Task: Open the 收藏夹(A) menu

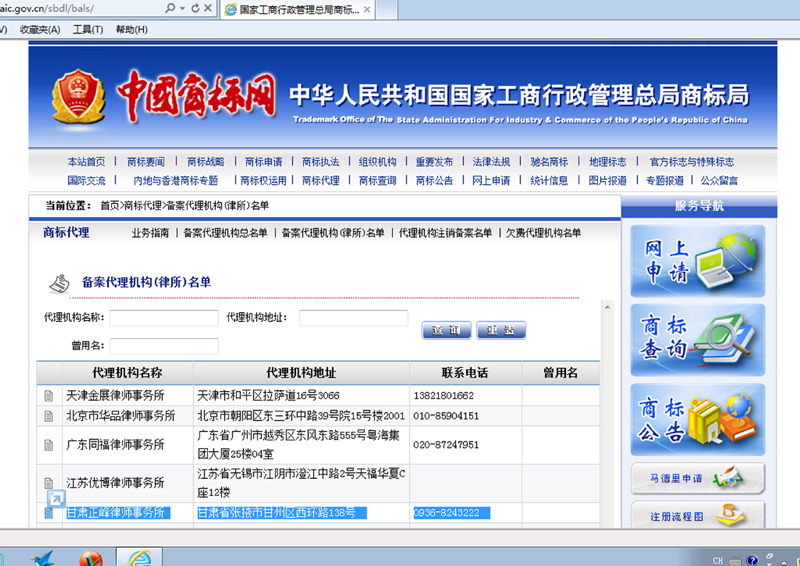Action: 40,30
